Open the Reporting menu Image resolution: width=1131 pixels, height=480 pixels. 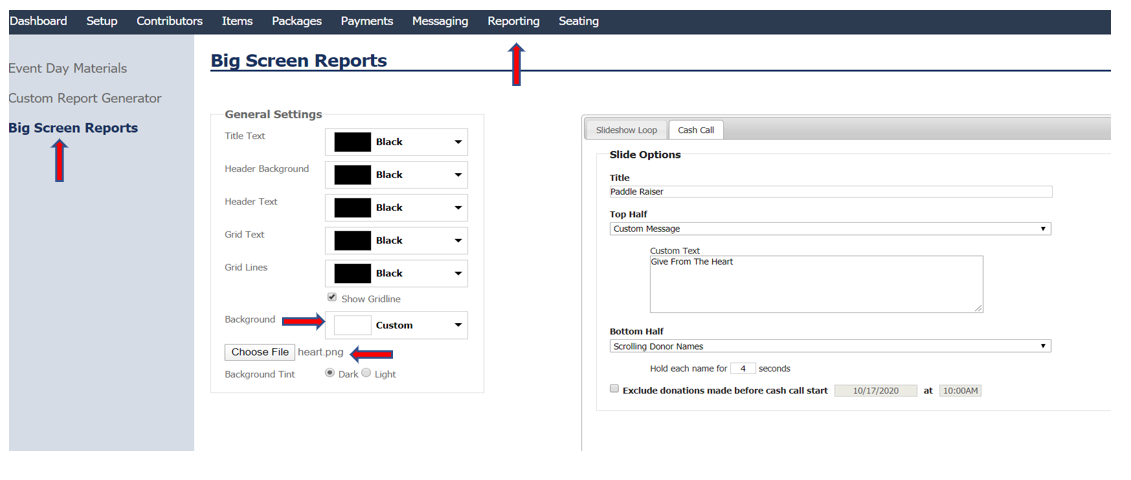(513, 21)
